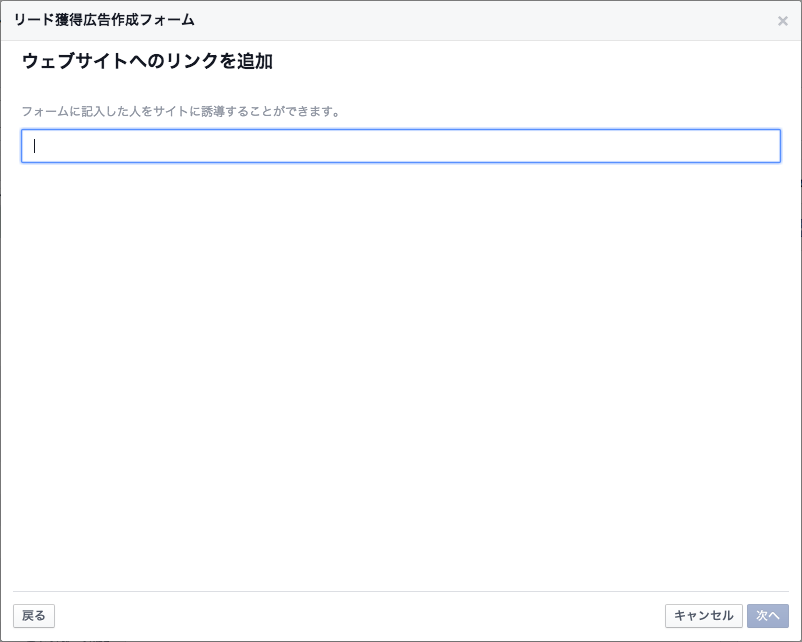
Task: Click the white キャンセル button
Action: pyautogui.click(x=703, y=616)
